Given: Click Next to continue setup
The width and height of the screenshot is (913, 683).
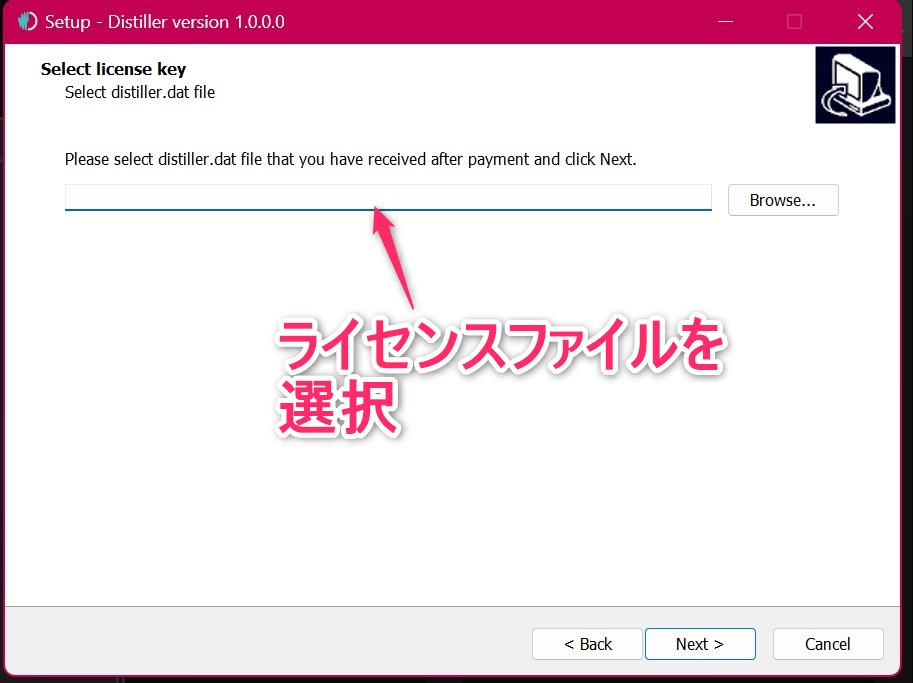Looking at the screenshot, I should pyautogui.click(x=699, y=644).
